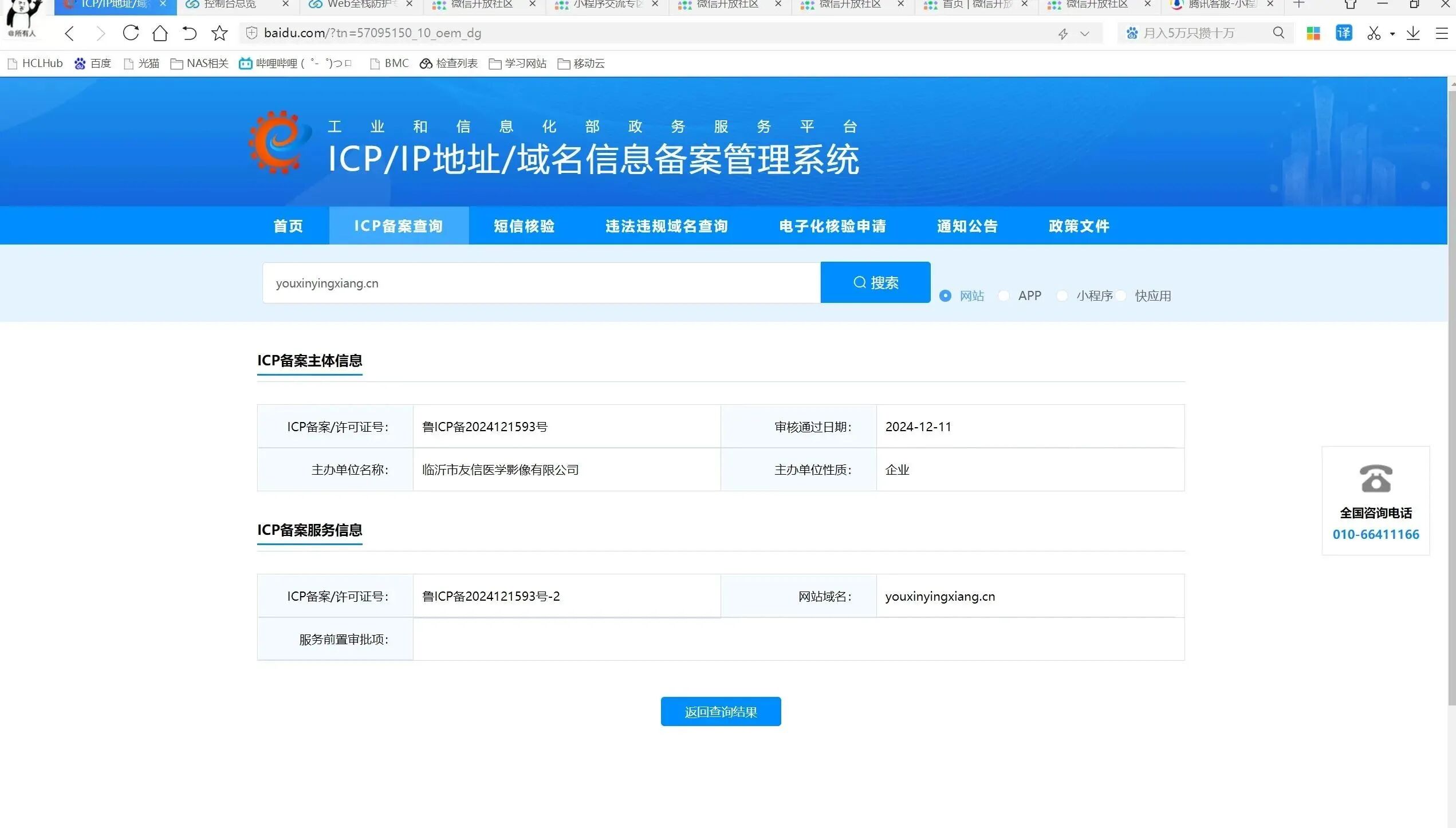Open the browser hamburger menu
This screenshot has width=1456, height=828.
click(1442, 33)
